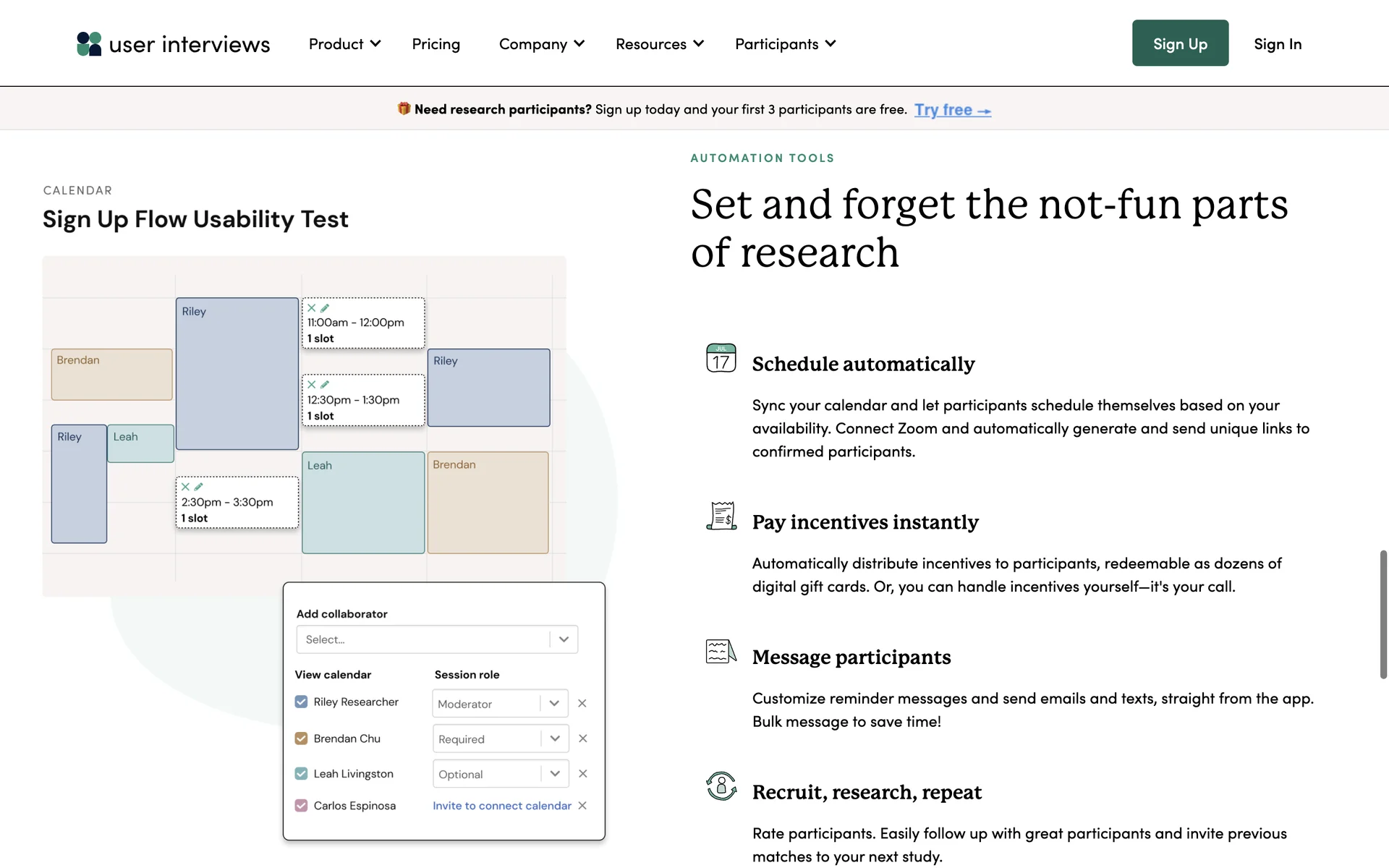This screenshot has width=1389, height=868.
Task: Open the Moderator session role dropdown
Action: [x=500, y=704]
